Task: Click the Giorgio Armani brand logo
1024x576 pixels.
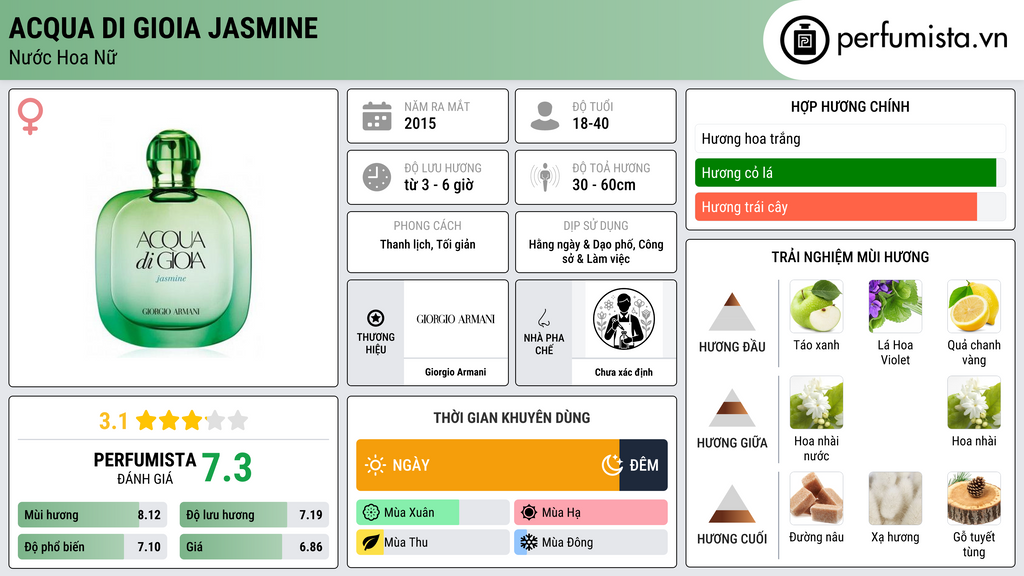Action: pos(456,319)
